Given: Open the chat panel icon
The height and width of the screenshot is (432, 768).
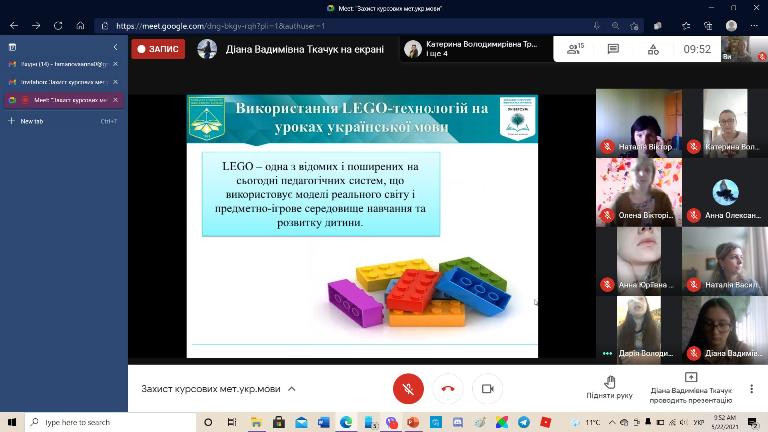Looking at the screenshot, I should point(613,48).
